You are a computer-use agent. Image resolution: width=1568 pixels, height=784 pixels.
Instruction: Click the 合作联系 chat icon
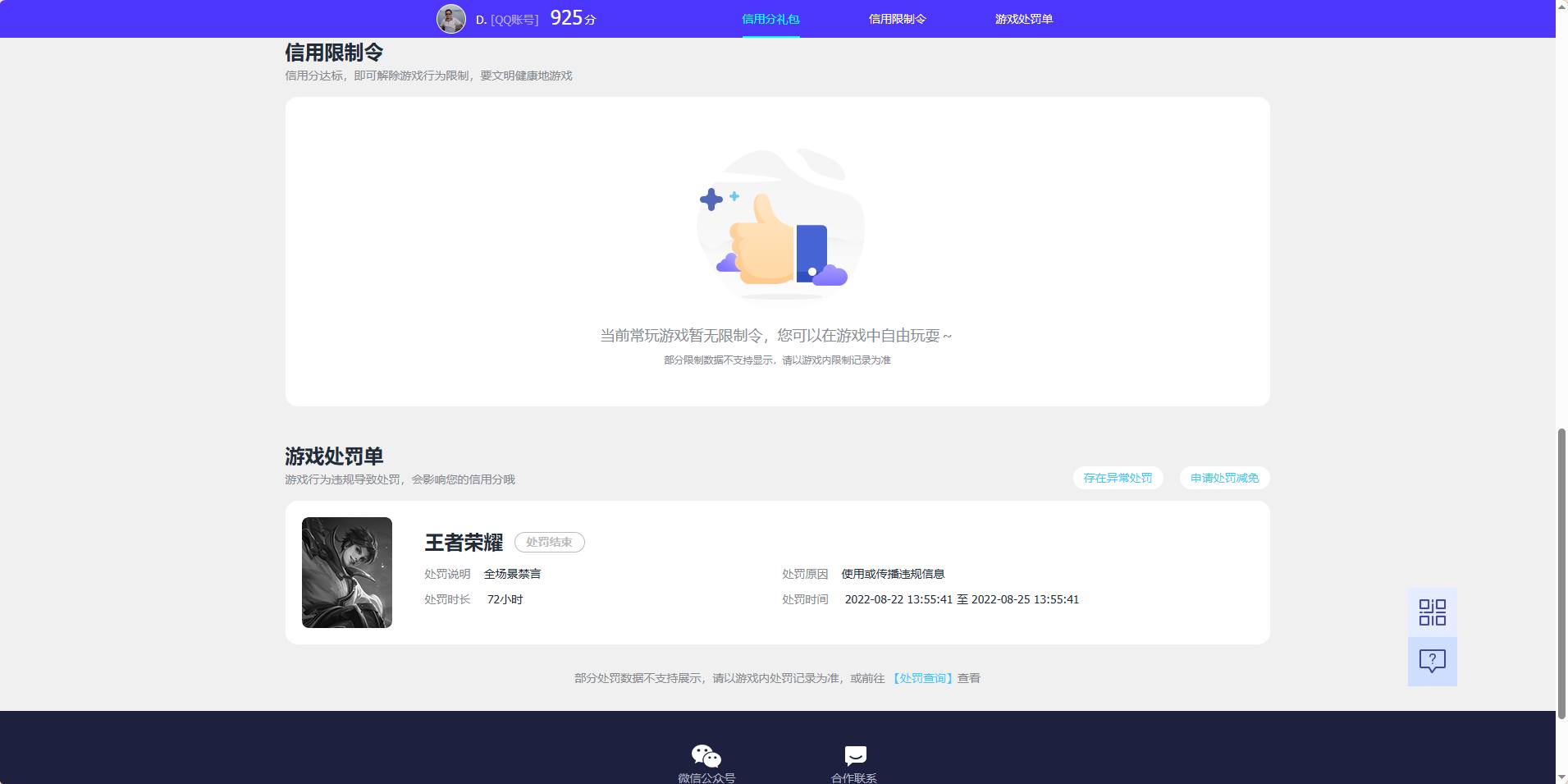(855, 755)
